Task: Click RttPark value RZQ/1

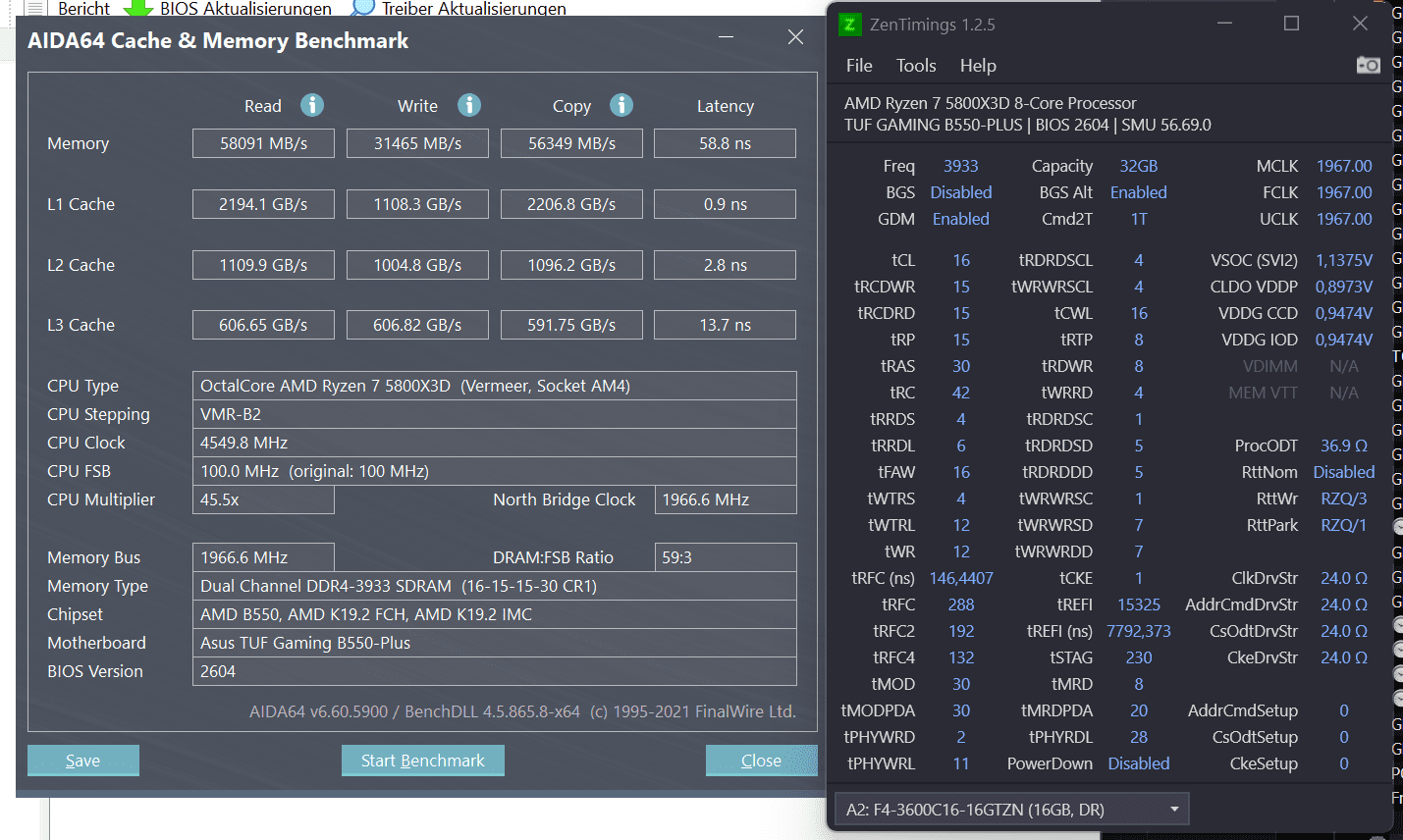Action: click(x=1344, y=525)
